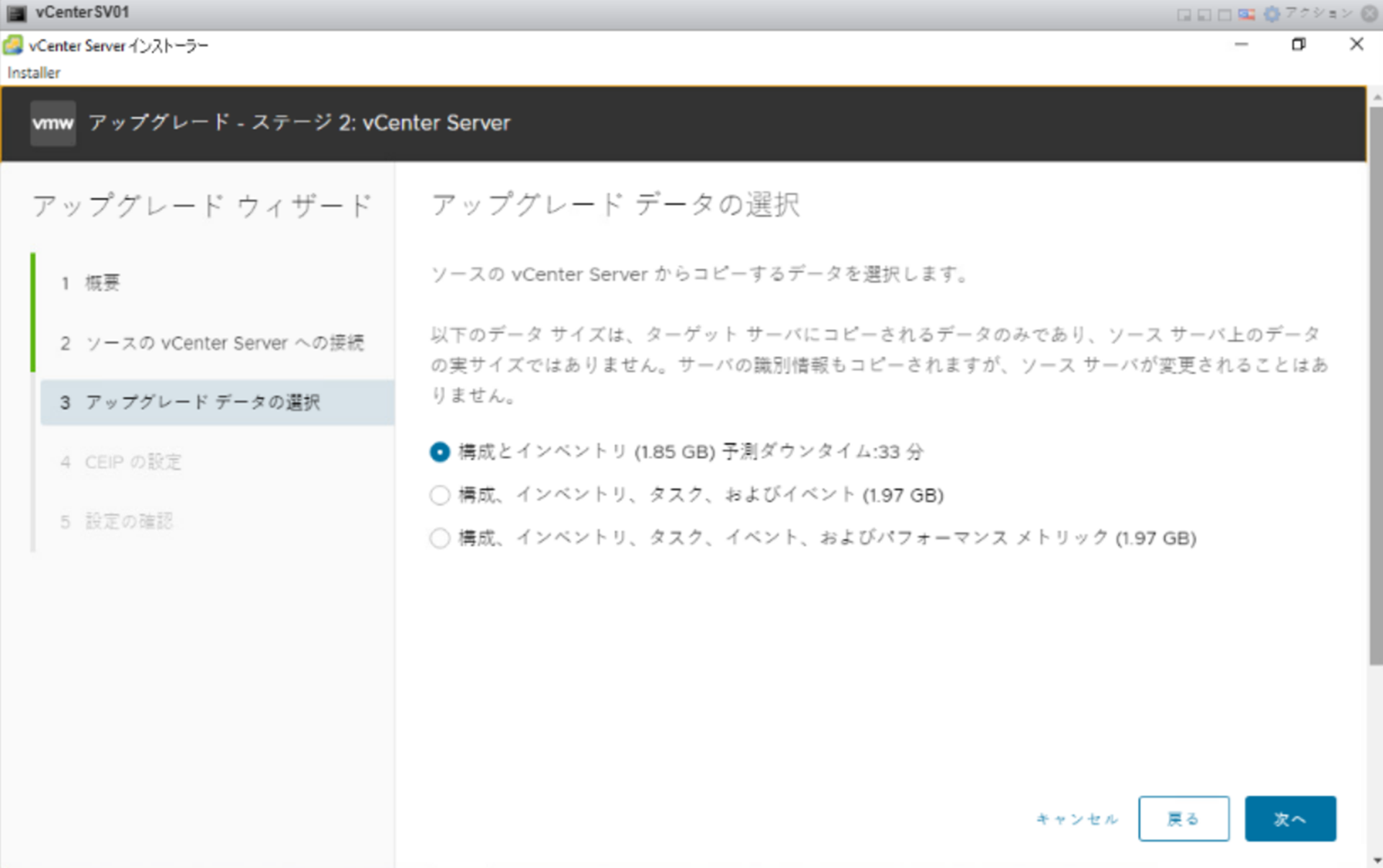Click the キャンセル link
This screenshot has width=1383, height=868.
point(1077,819)
